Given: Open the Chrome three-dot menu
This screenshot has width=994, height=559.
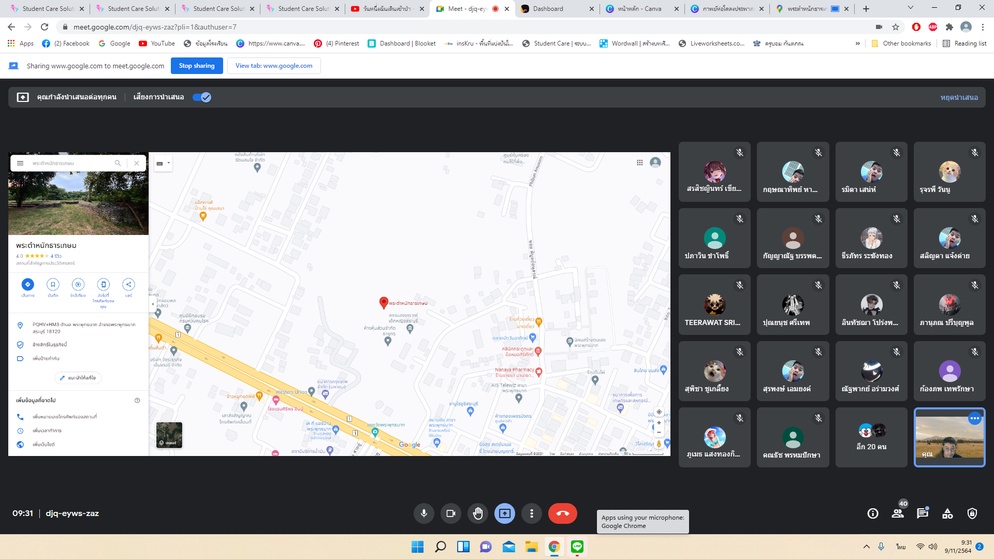Looking at the screenshot, I should 983,27.
